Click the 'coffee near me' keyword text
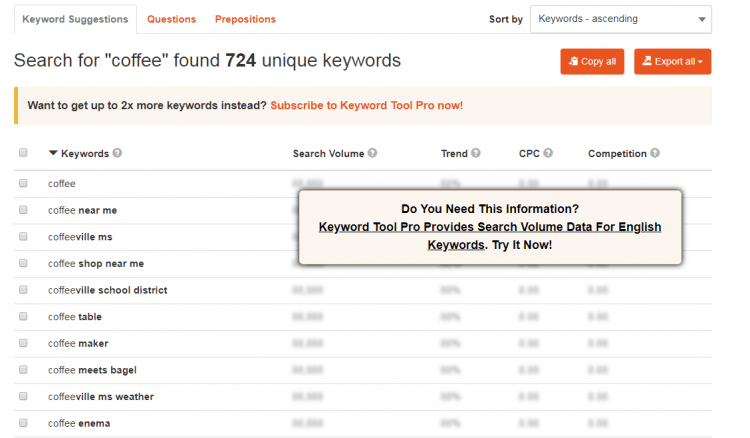The height and width of the screenshot is (438, 750). [82, 210]
